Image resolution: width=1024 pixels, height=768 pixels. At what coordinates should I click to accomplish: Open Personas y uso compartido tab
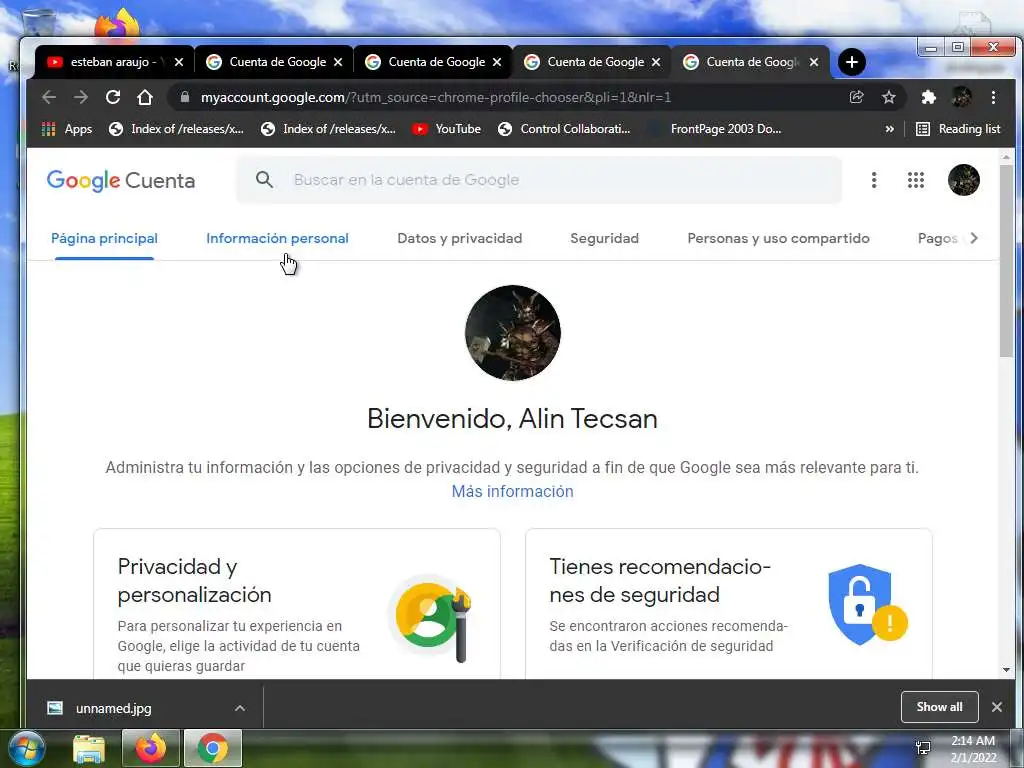(778, 238)
